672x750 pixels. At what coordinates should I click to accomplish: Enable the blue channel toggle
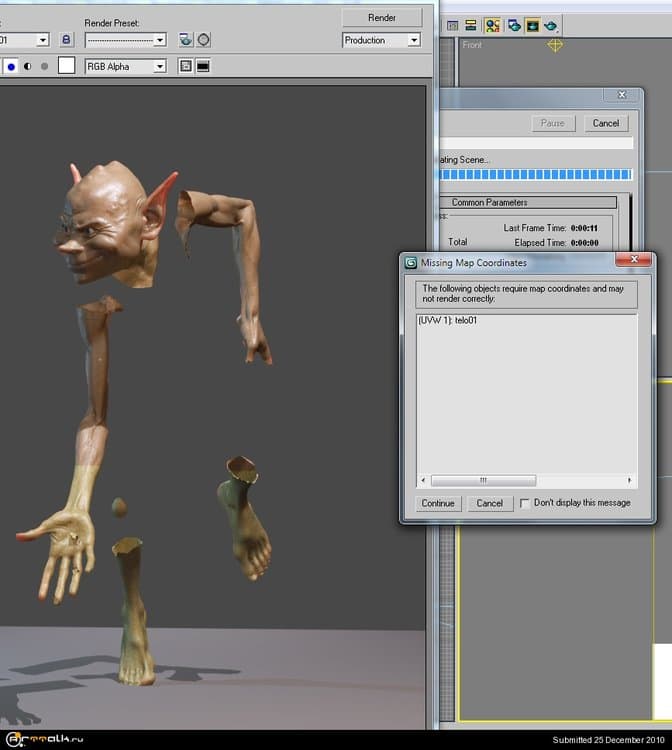11,66
